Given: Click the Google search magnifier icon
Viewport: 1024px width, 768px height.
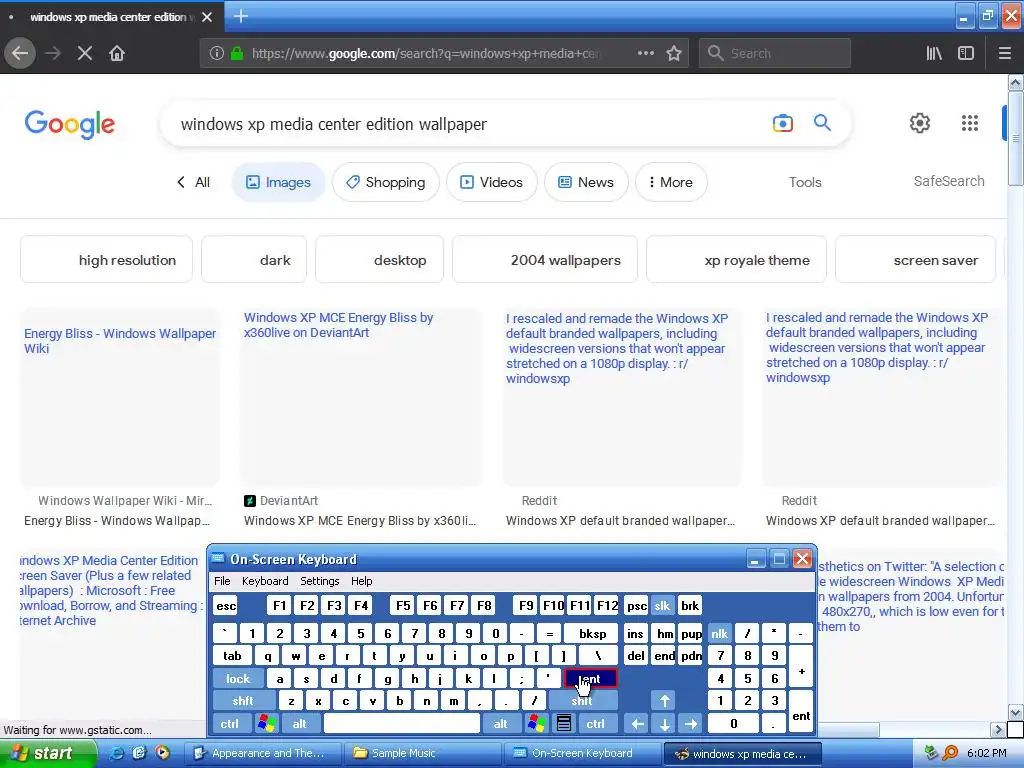Looking at the screenshot, I should pyautogui.click(x=822, y=122).
